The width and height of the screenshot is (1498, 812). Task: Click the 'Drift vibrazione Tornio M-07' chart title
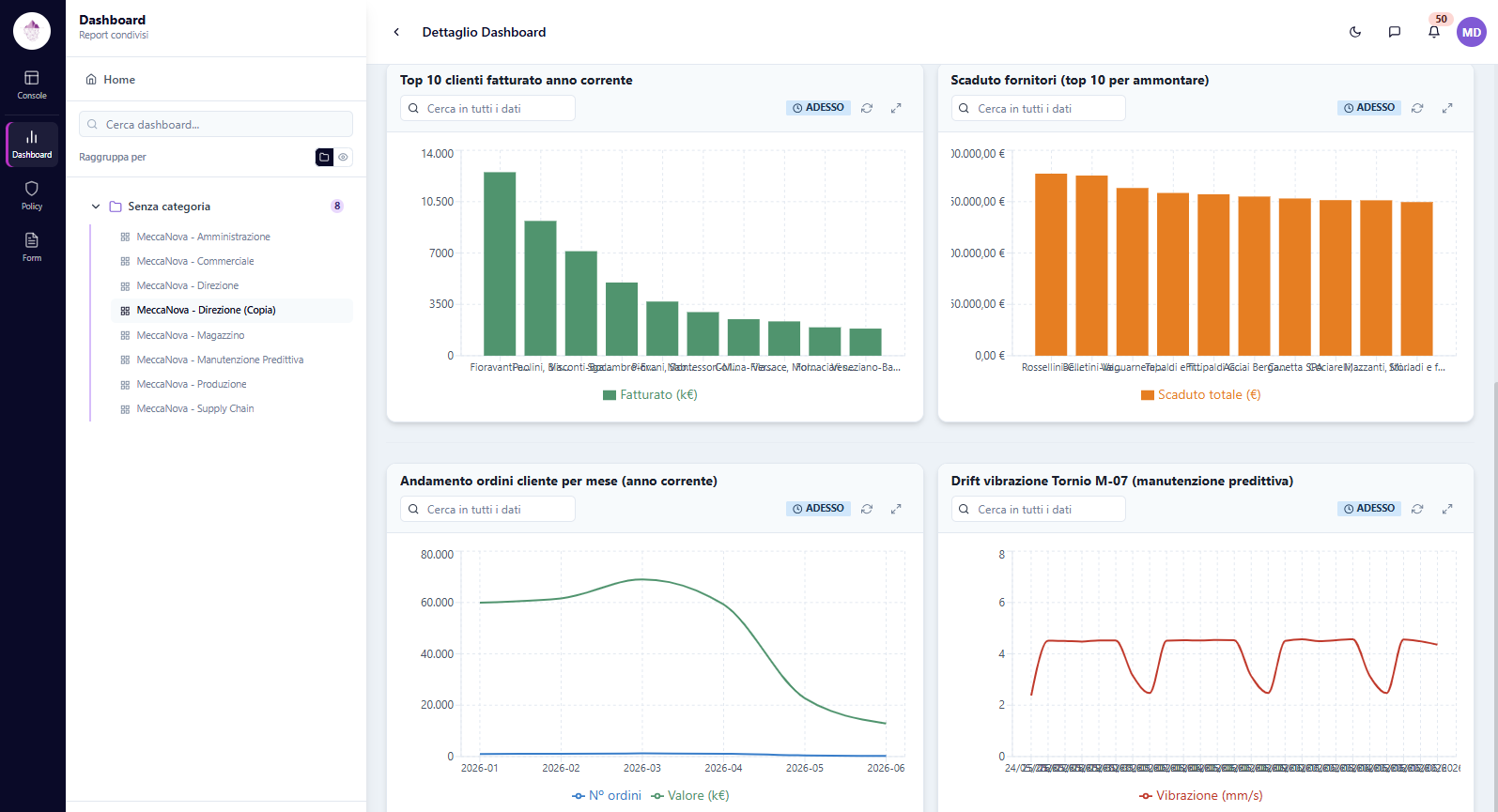coord(1122,481)
